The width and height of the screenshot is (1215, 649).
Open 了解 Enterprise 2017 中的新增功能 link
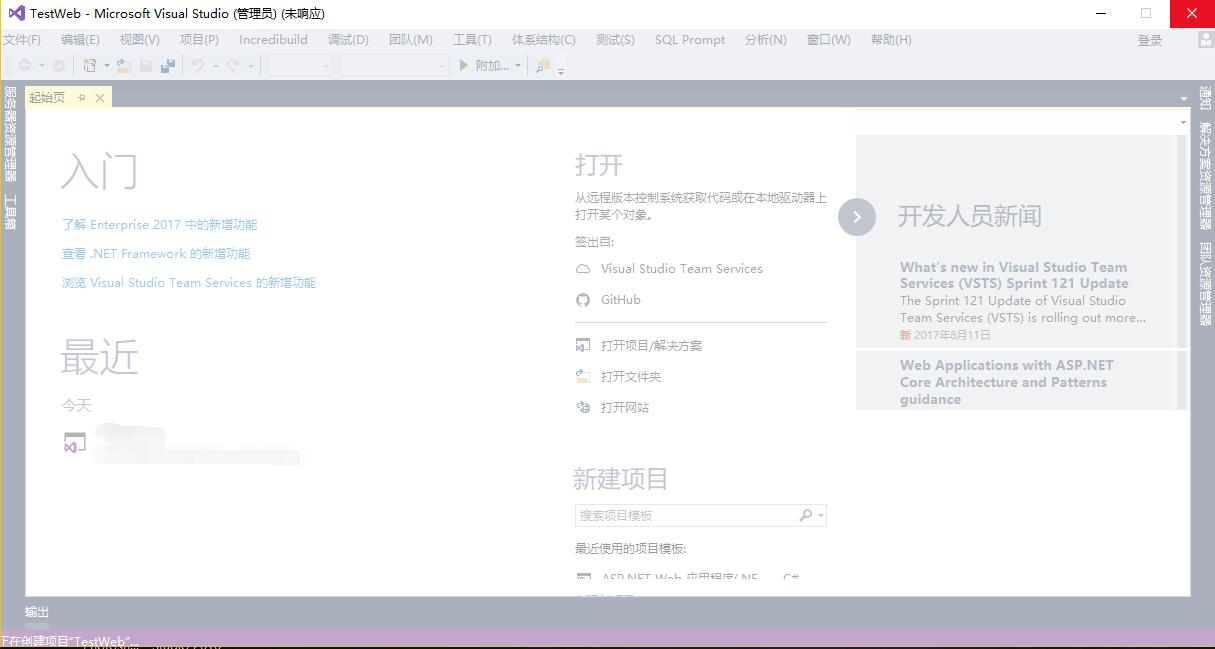pos(159,225)
